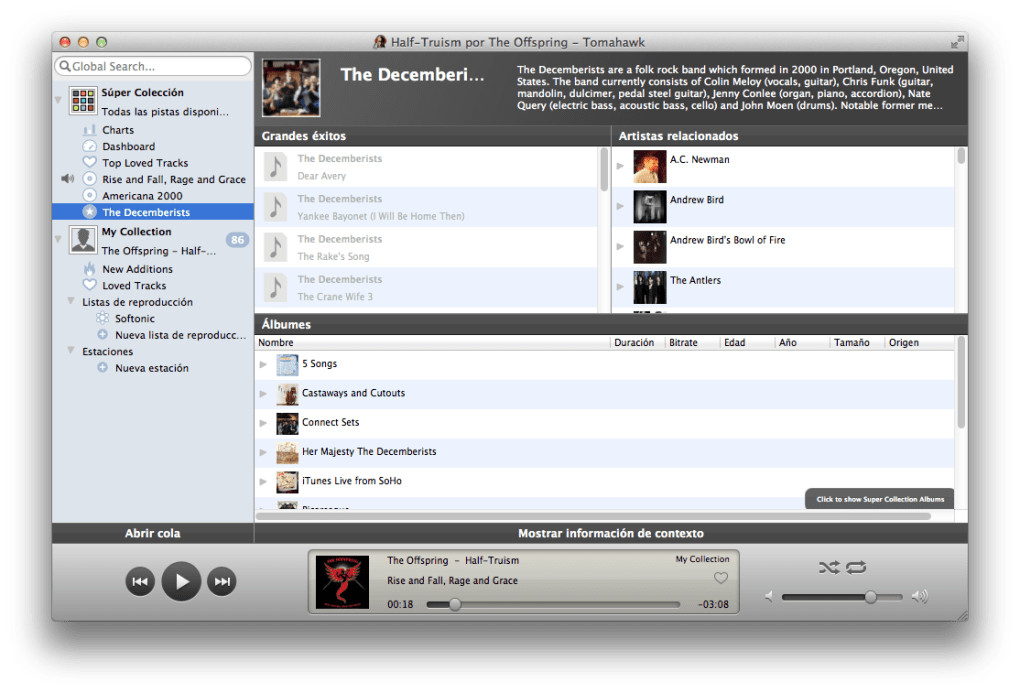Select the track The Crane Wife 3

tap(426, 288)
